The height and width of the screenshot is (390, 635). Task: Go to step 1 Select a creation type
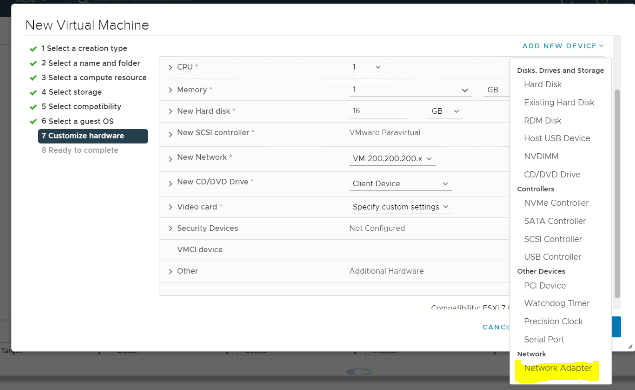84,49
